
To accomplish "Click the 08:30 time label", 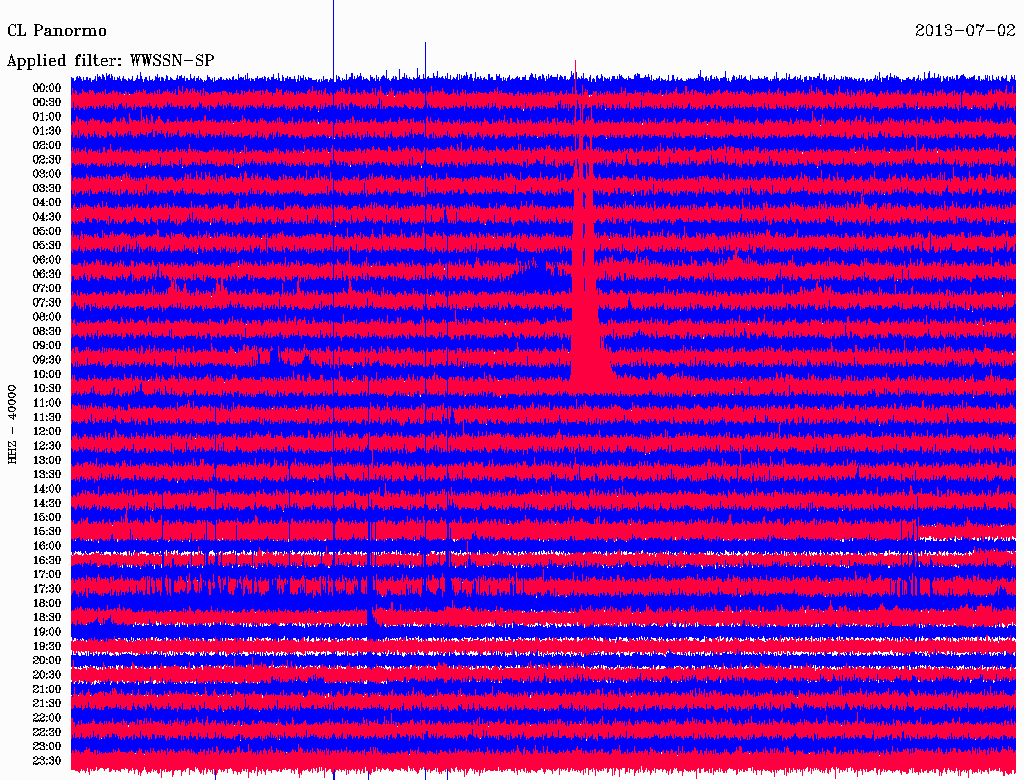I will (x=46, y=331).
